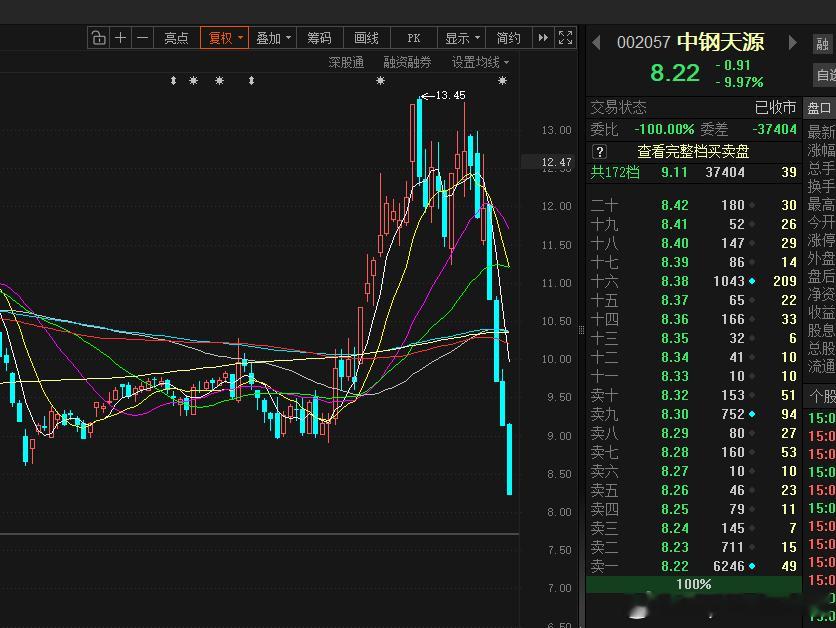
Task: Activate the 画线 drawing tool
Action: [366, 38]
